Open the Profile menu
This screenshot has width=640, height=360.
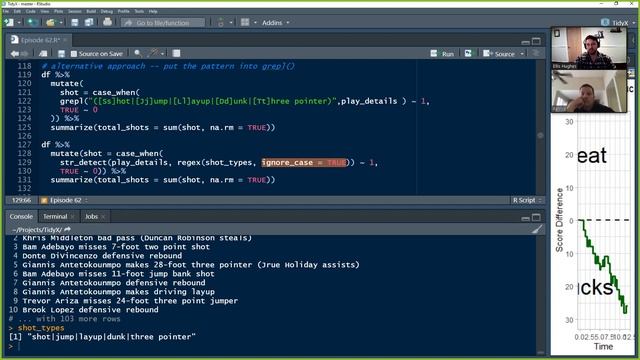pos(123,11)
